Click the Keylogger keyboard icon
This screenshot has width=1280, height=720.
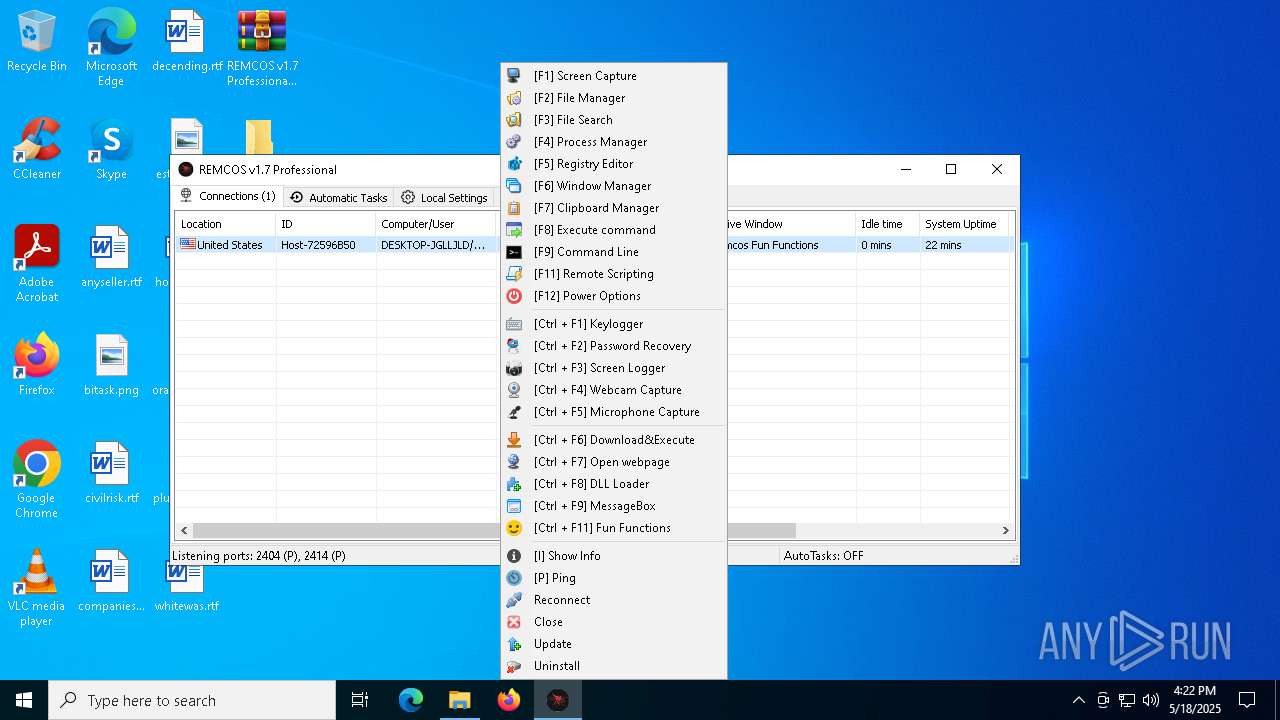click(x=514, y=324)
